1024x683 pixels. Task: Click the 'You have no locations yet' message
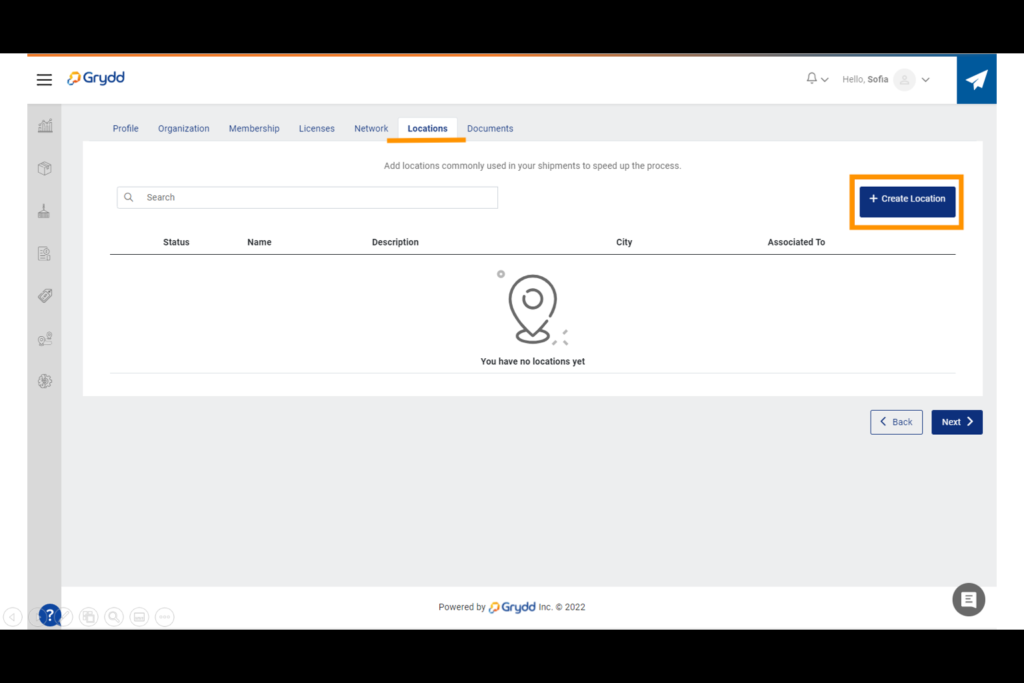(533, 362)
